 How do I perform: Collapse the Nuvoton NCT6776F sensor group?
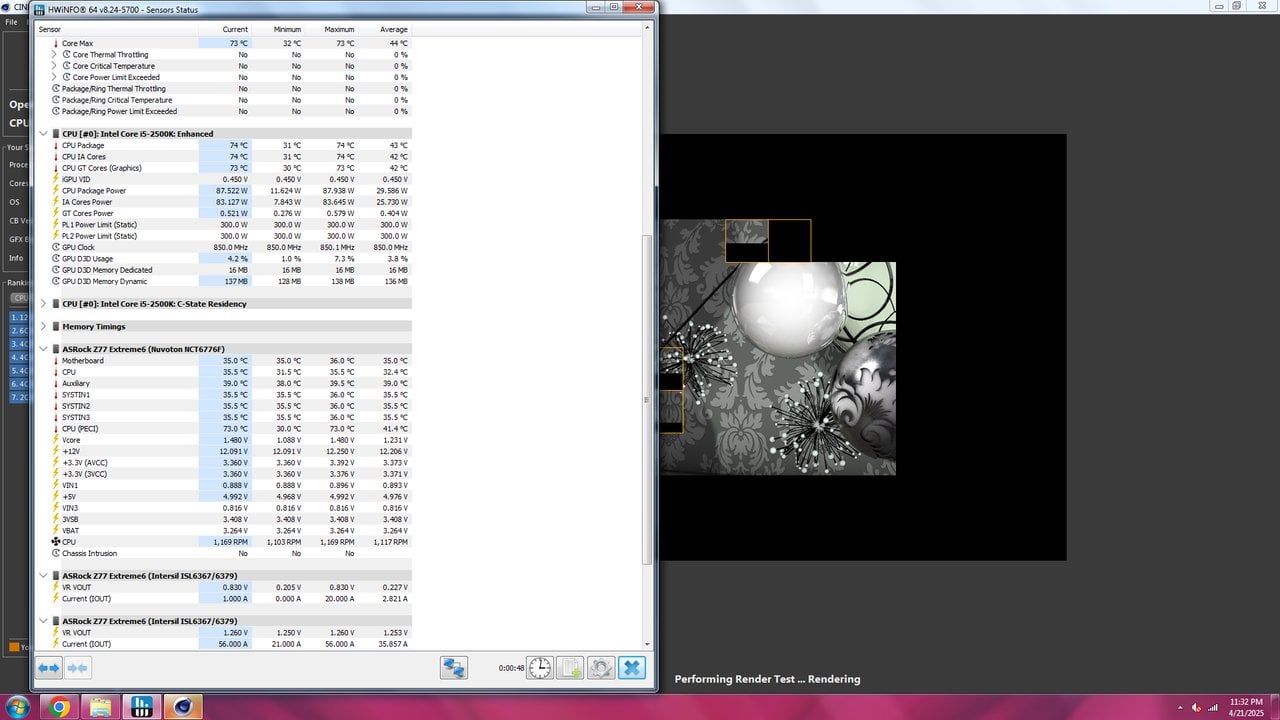click(43, 349)
